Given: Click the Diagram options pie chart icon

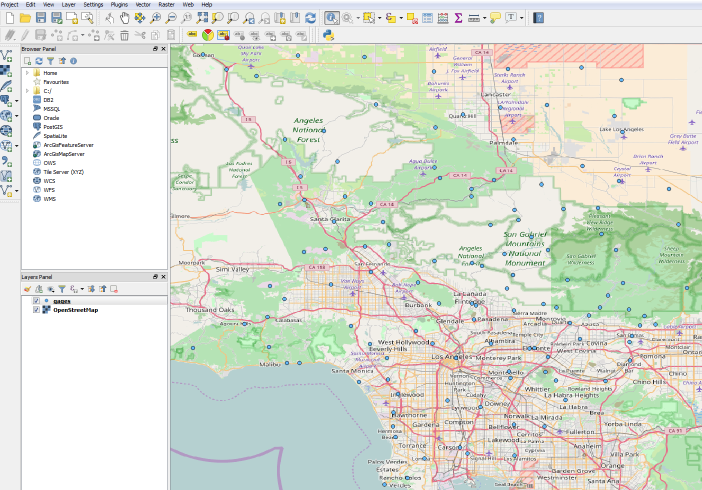Looking at the screenshot, I should (208, 35).
